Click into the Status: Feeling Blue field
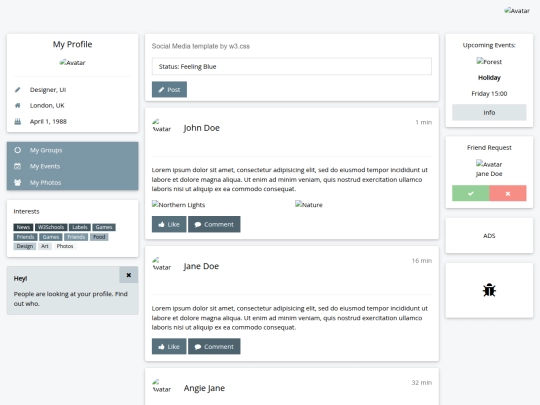 292,66
